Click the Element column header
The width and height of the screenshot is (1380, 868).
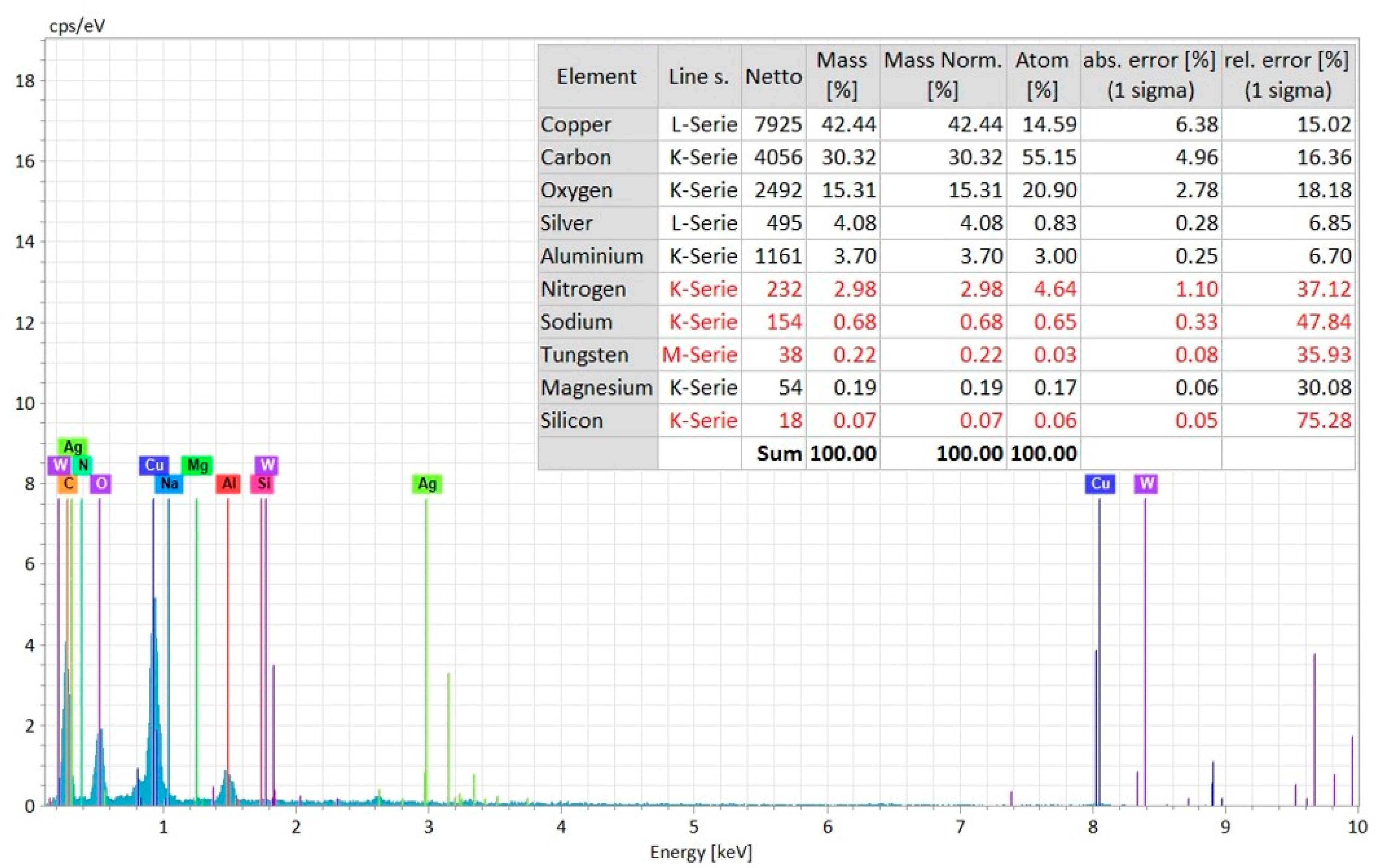(x=597, y=76)
